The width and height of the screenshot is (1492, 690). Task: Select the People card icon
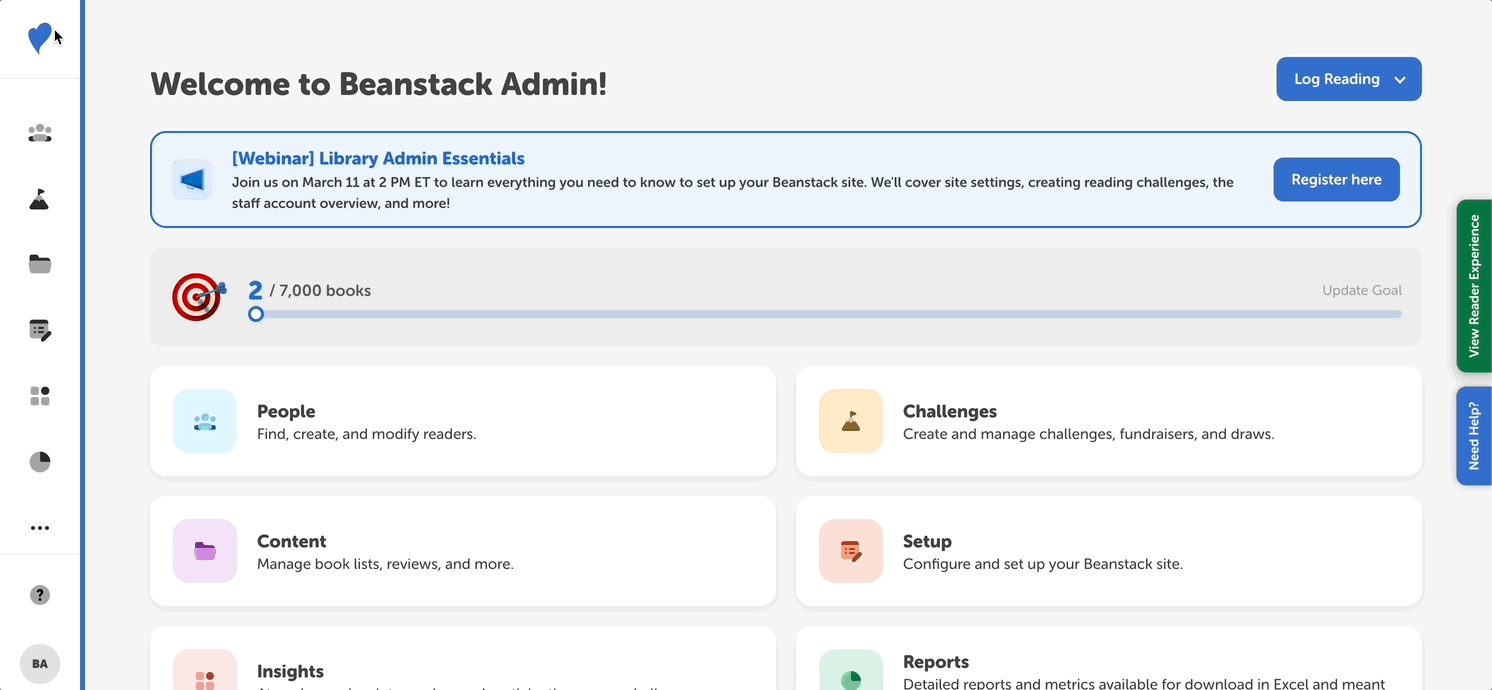pyautogui.click(x=205, y=421)
